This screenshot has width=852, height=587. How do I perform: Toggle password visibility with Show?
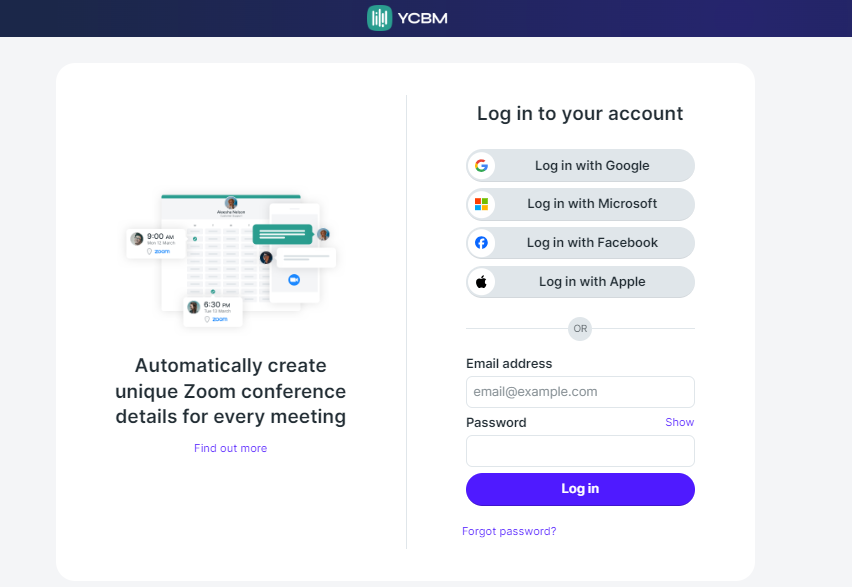coord(679,422)
